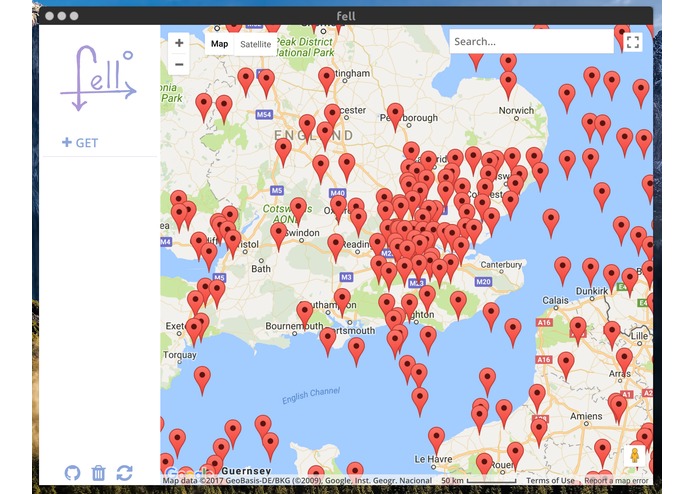Click the refresh arrows icon
Viewport: 695px width, 494px height.
(x=125, y=473)
